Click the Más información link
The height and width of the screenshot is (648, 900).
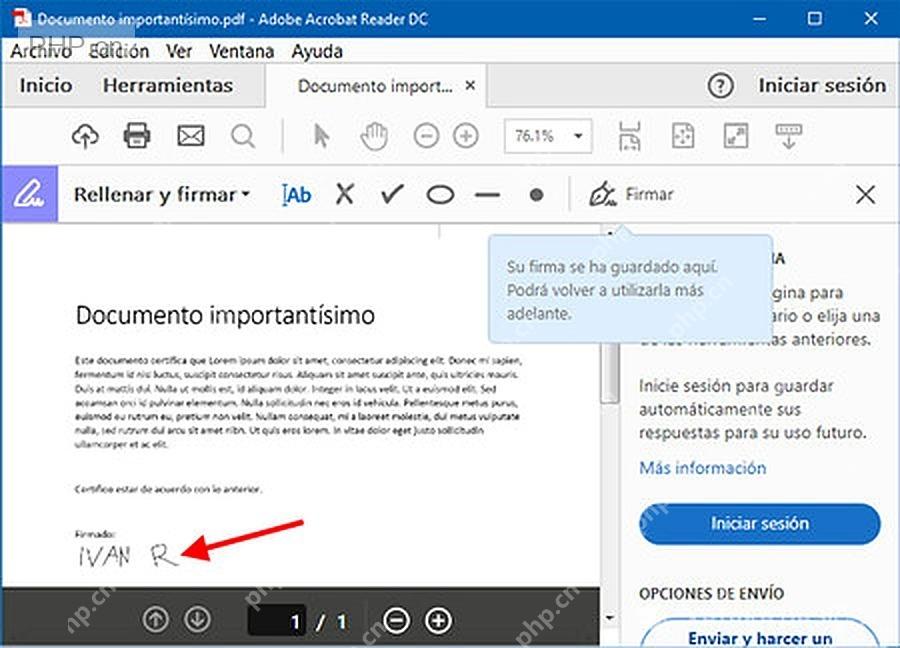pos(703,468)
